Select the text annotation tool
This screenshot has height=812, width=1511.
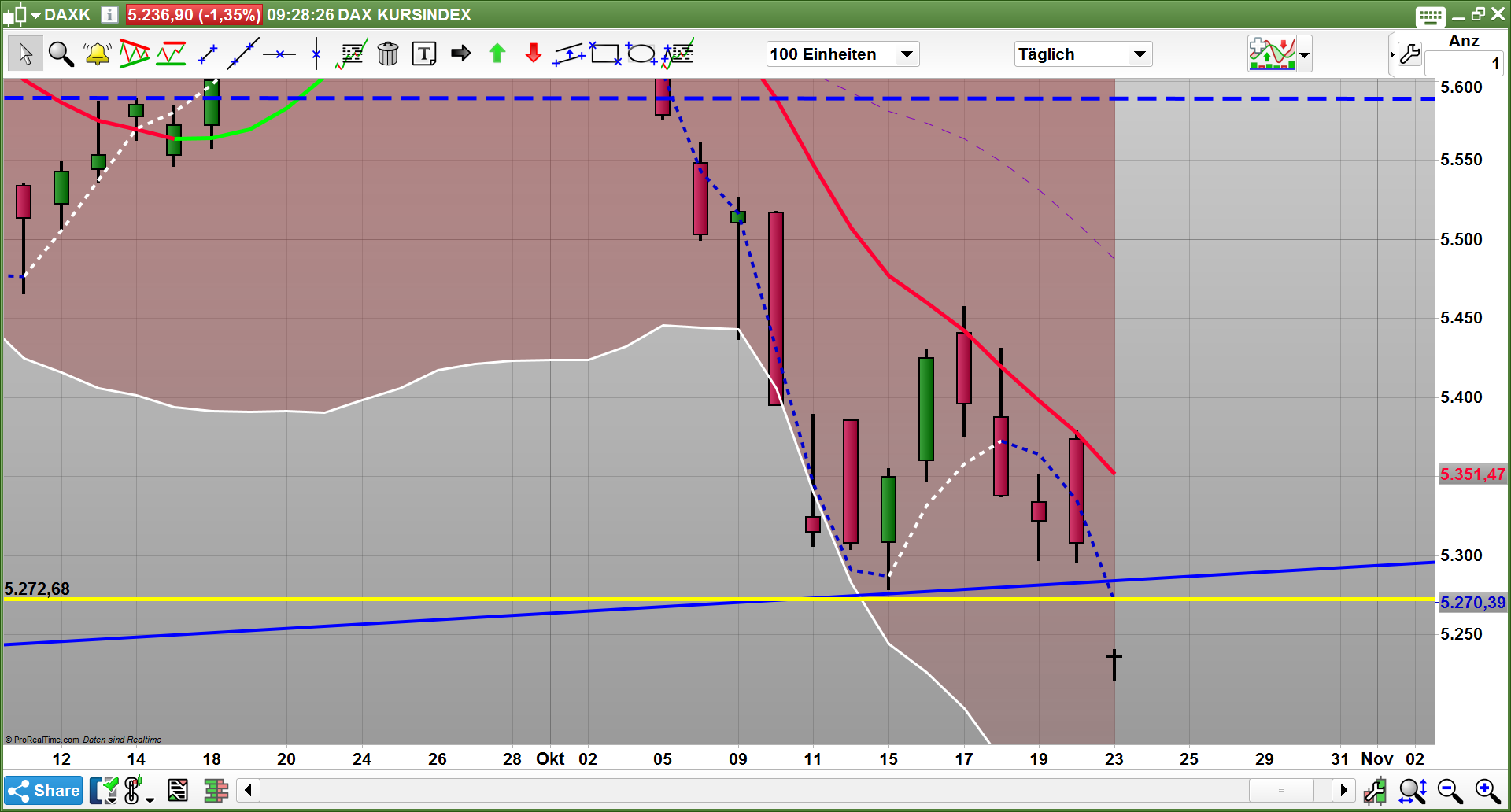[424, 54]
